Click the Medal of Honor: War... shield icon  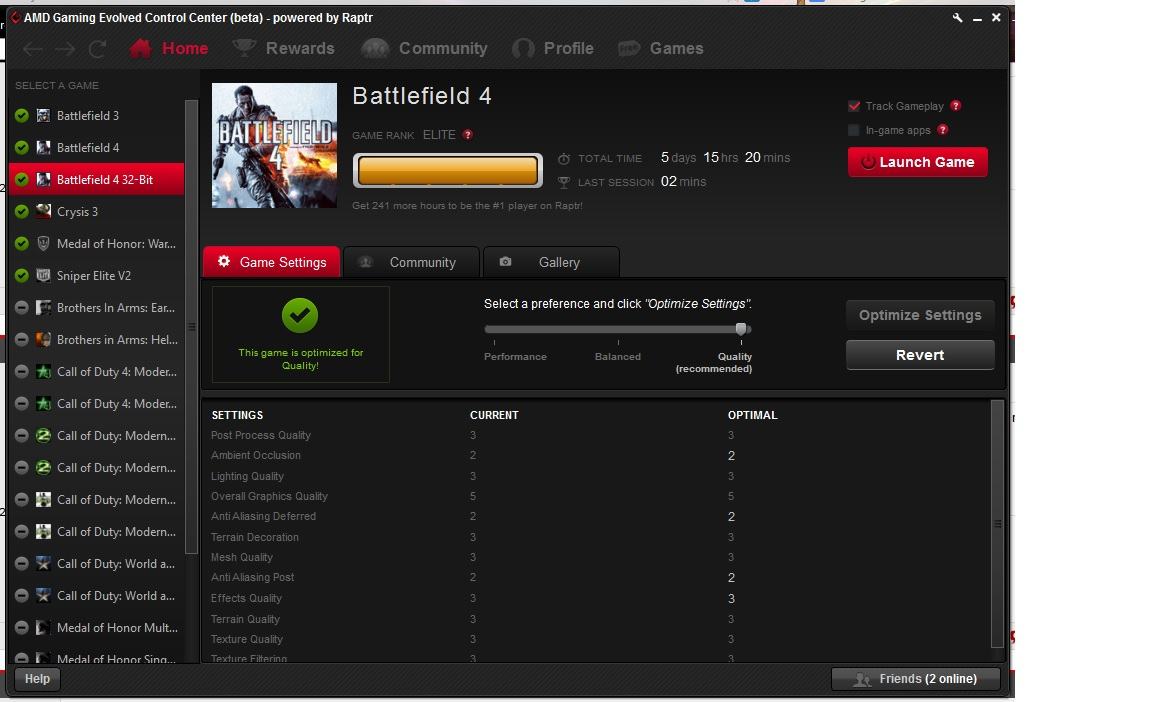43,244
